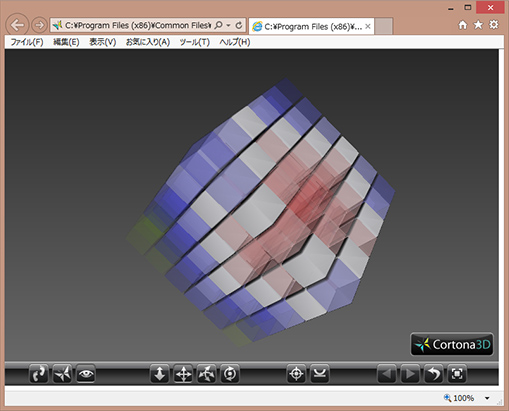Restore the view with curved arrow

433,374
